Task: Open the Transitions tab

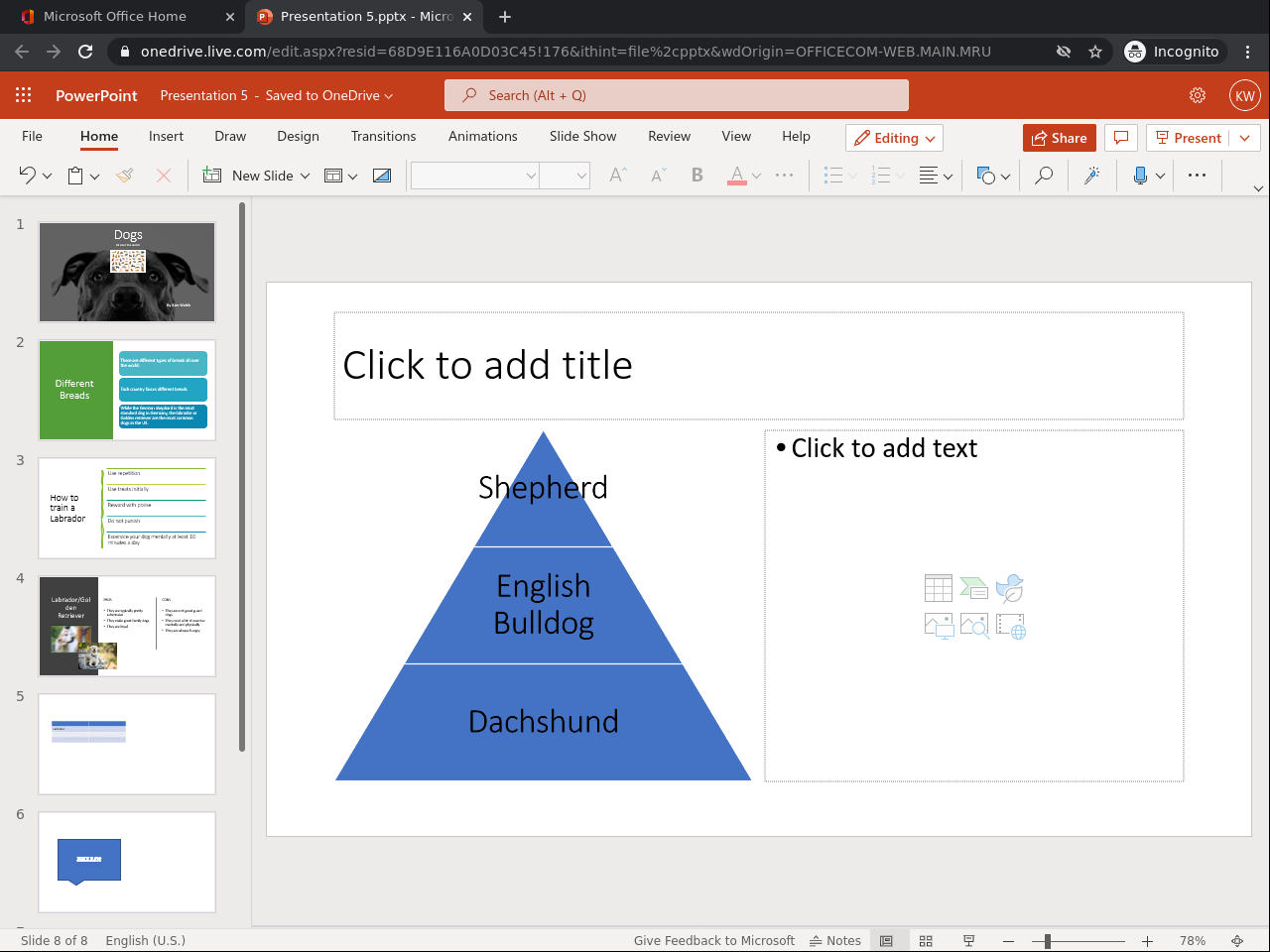Action: [383, 137]
